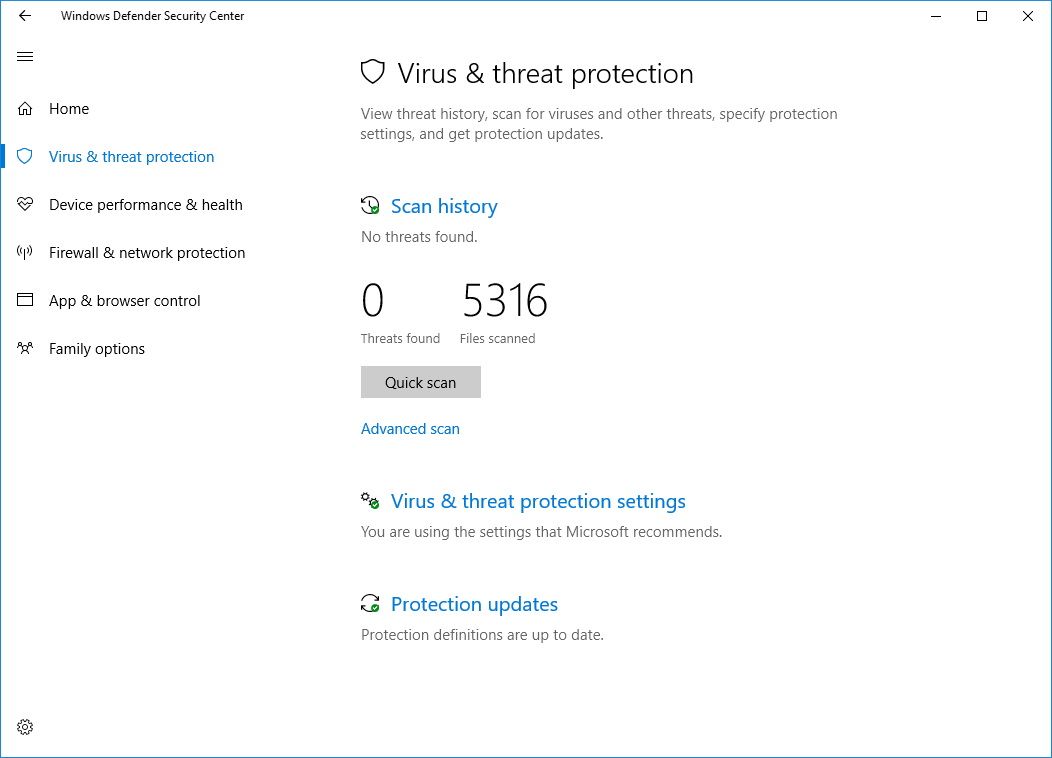Click the App & browser window icon
1052x758 pixels.
(25, 300)
